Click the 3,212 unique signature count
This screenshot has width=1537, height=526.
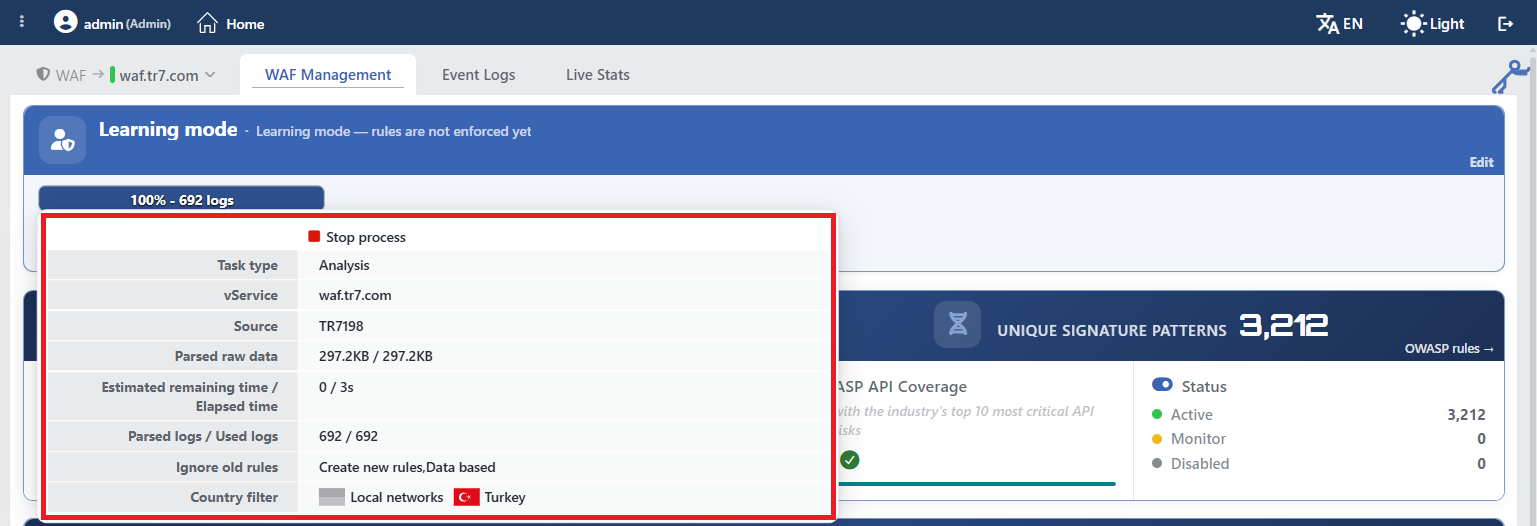(x=1283, y=325)
